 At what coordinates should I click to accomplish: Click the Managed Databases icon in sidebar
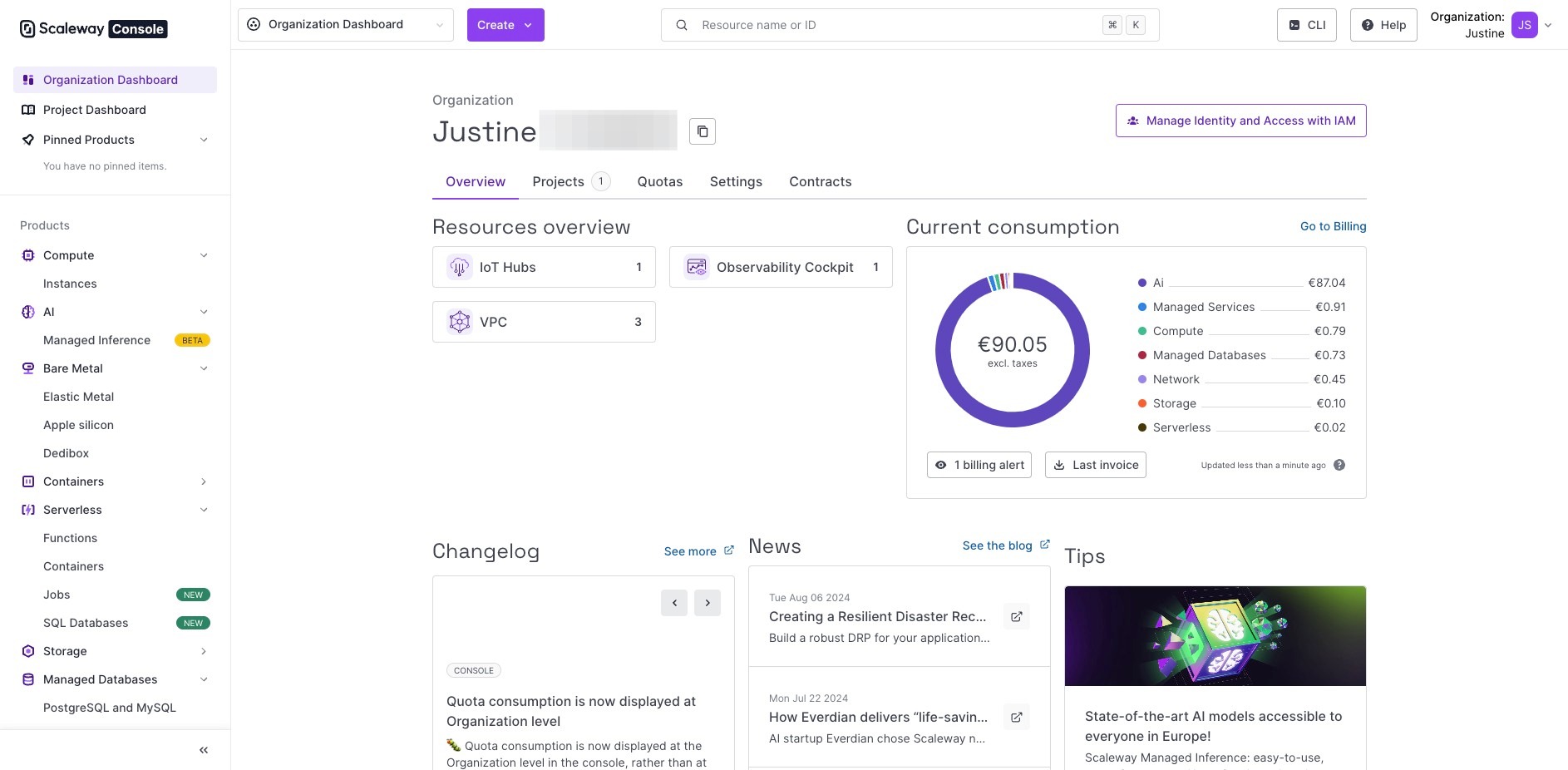click(x=28, y=679)
